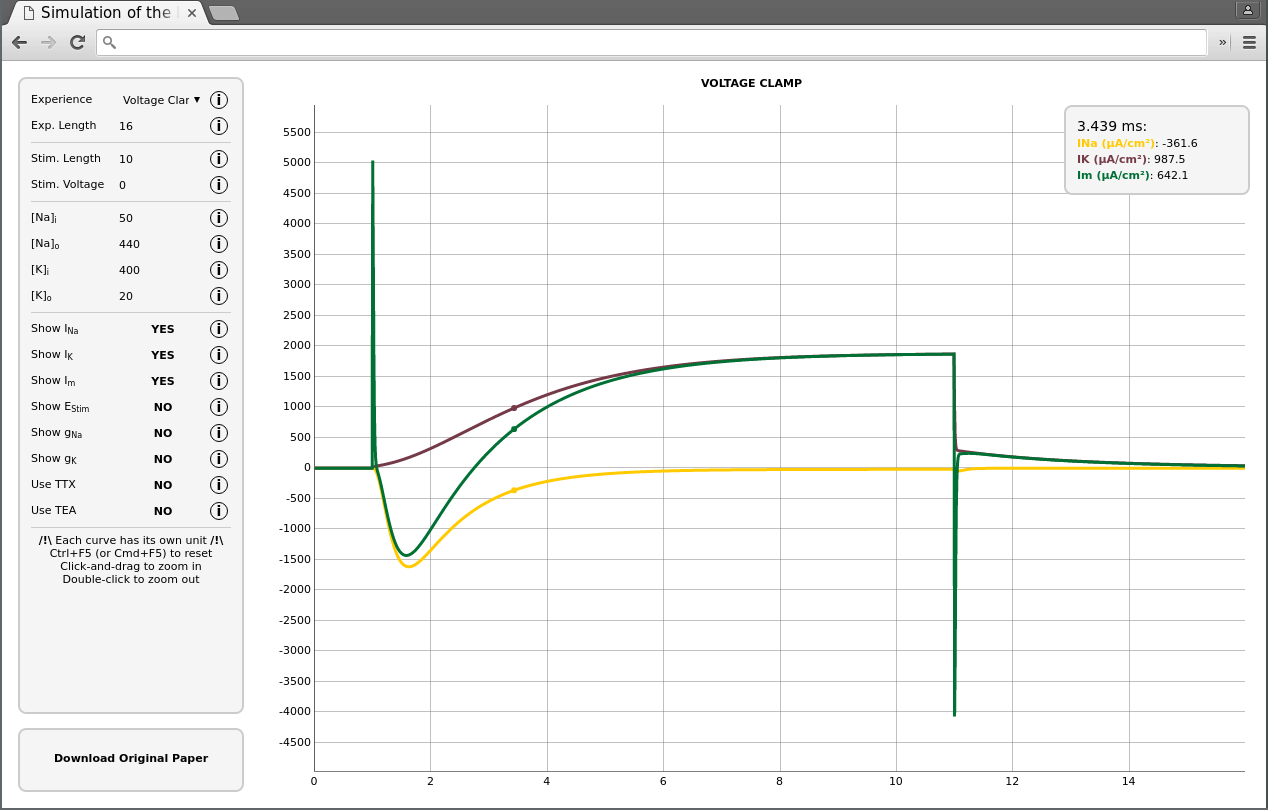The width and height of the screenshot is (1268, 810).
Task: Switch to the Simulation browser tab
Action: coord(105,13)
